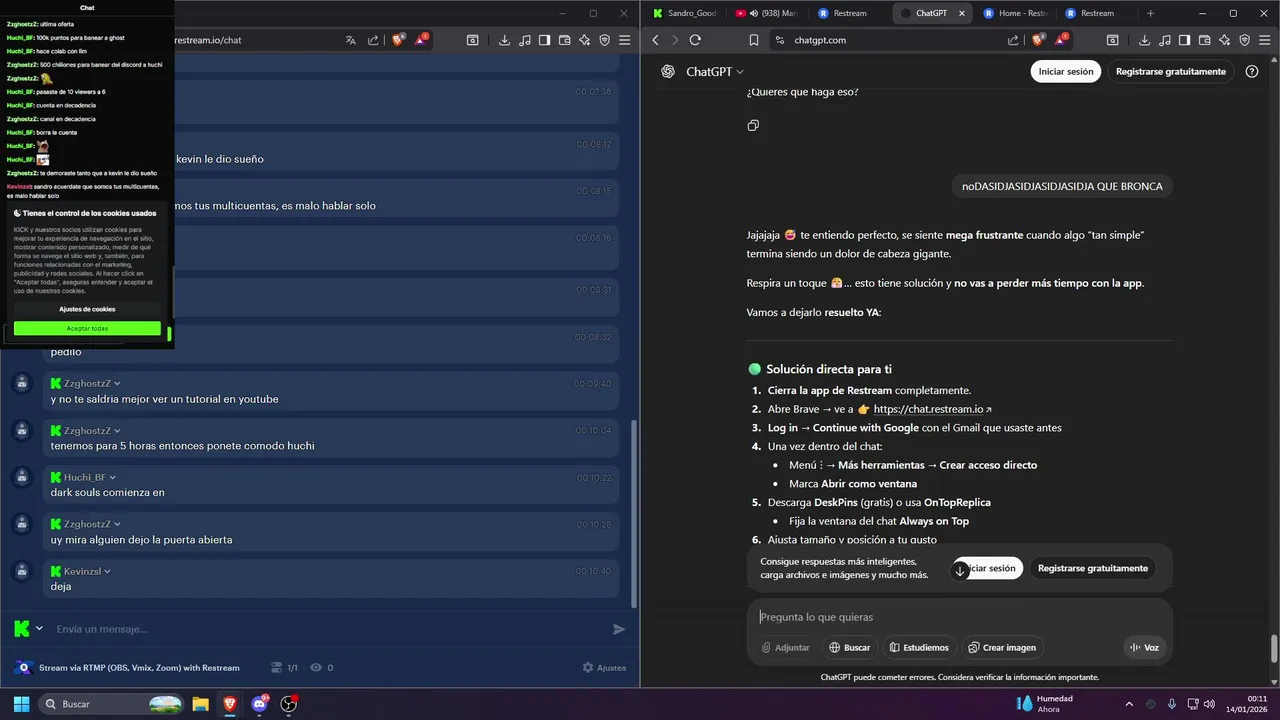Focus the 'Envía un mensaje...' chat input
Image resolution: width=1280 pixels, height=720 pixels.
330,629
